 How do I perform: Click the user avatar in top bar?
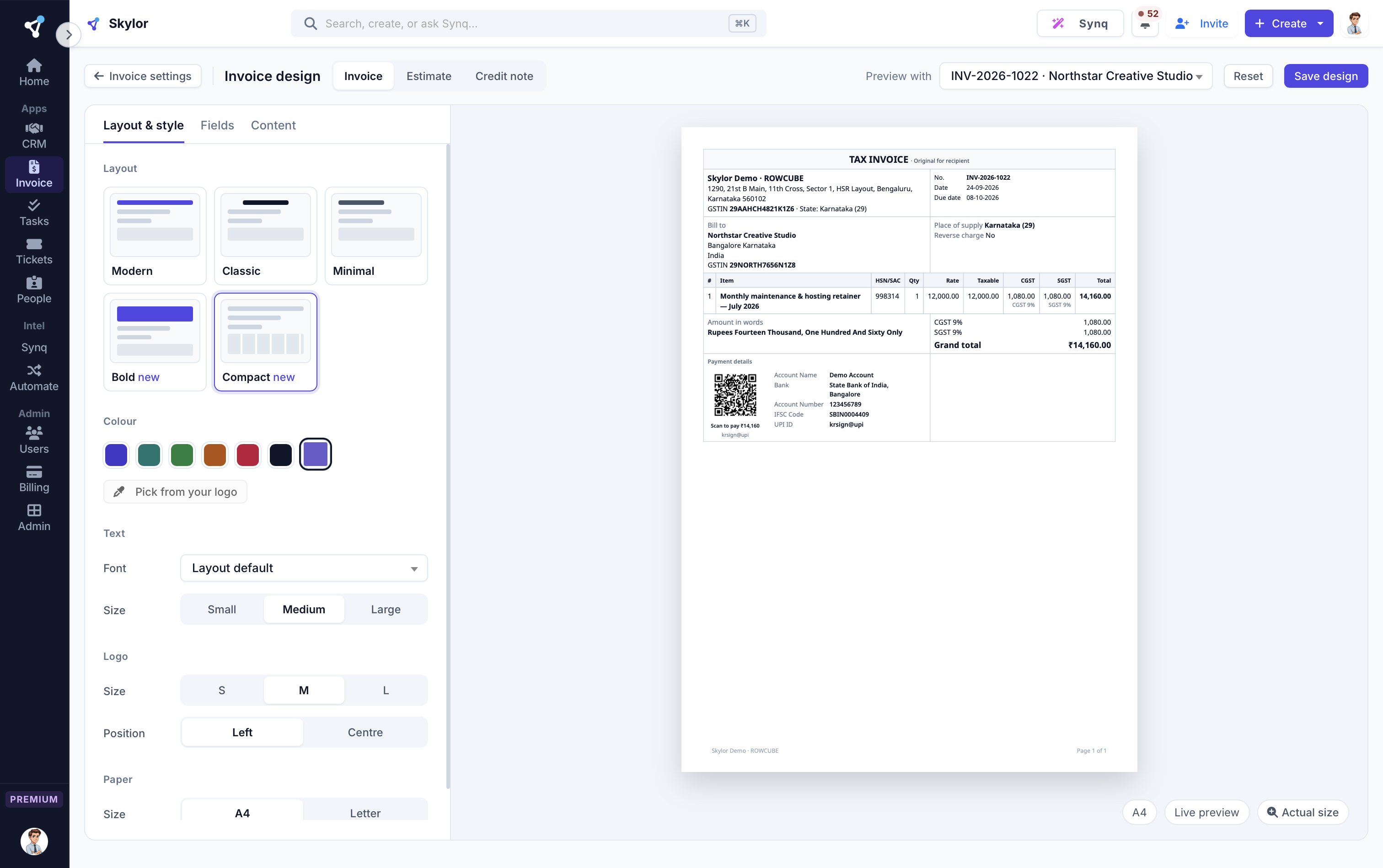click(x=1355, y=23)
